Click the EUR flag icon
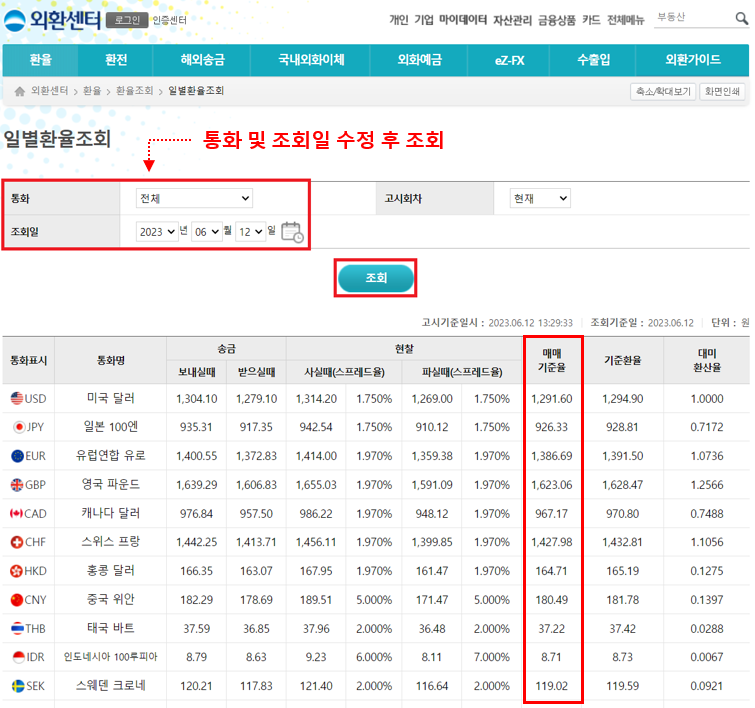Image resolution: width=755 pixels, height=708 pixels. [17, 457]
